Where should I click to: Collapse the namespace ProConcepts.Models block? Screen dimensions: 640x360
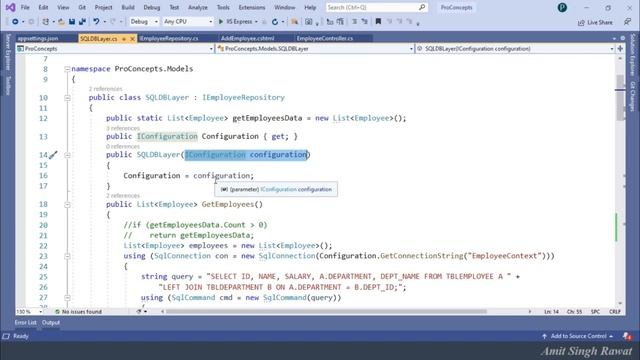[x=67, y=69]
